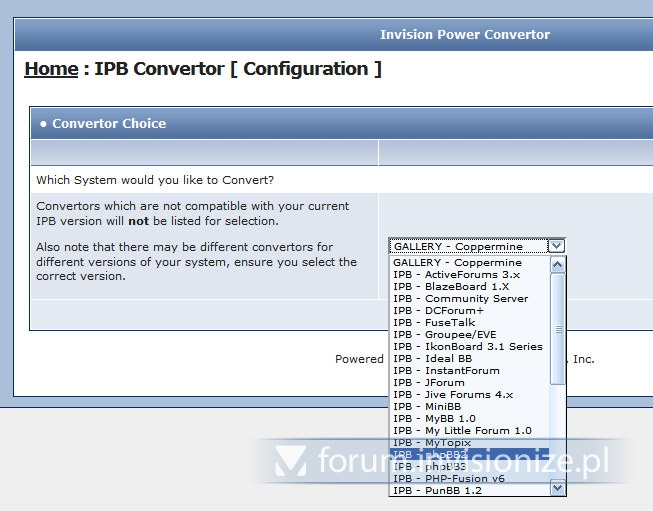The height and width of the screenshot is (511, 653).
Task: Click the convertor list scrollbar thumb
Action: point(558,328)
